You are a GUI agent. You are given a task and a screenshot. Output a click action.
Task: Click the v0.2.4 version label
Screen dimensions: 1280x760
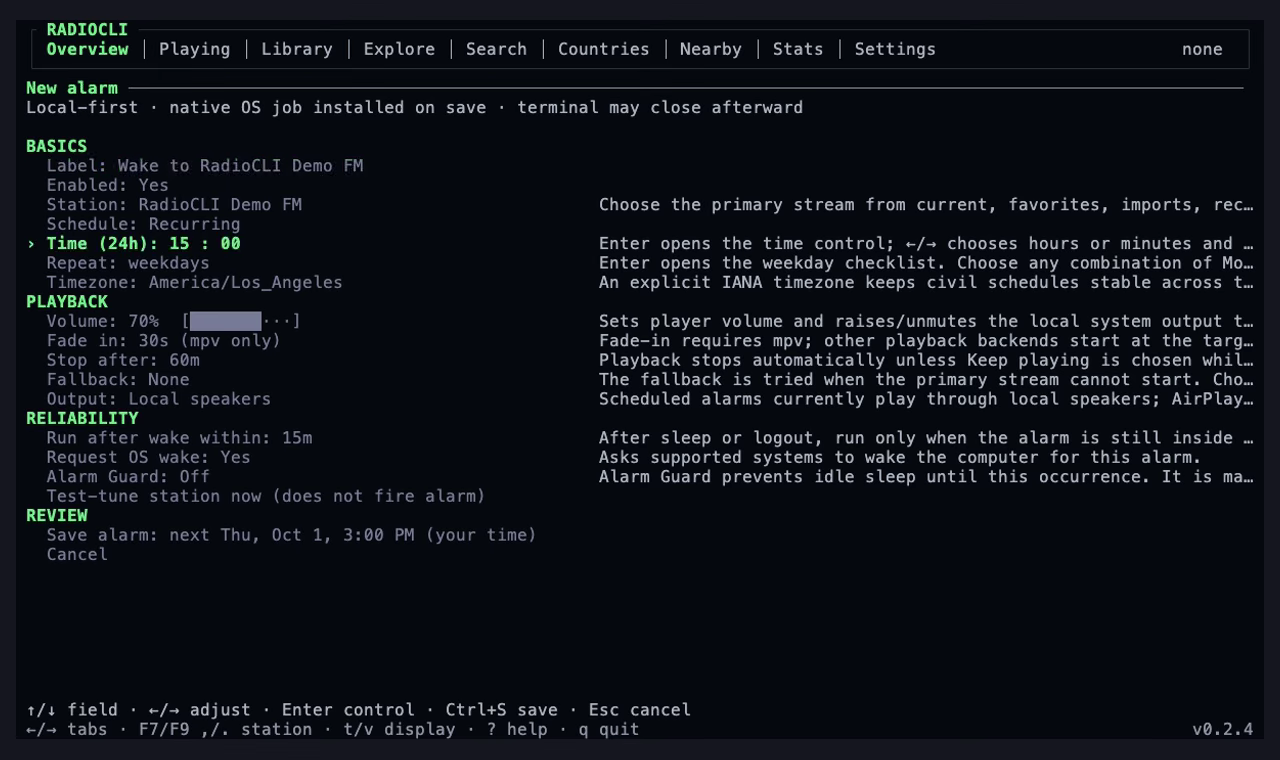pyautogui.click(x=1222, y=729)
